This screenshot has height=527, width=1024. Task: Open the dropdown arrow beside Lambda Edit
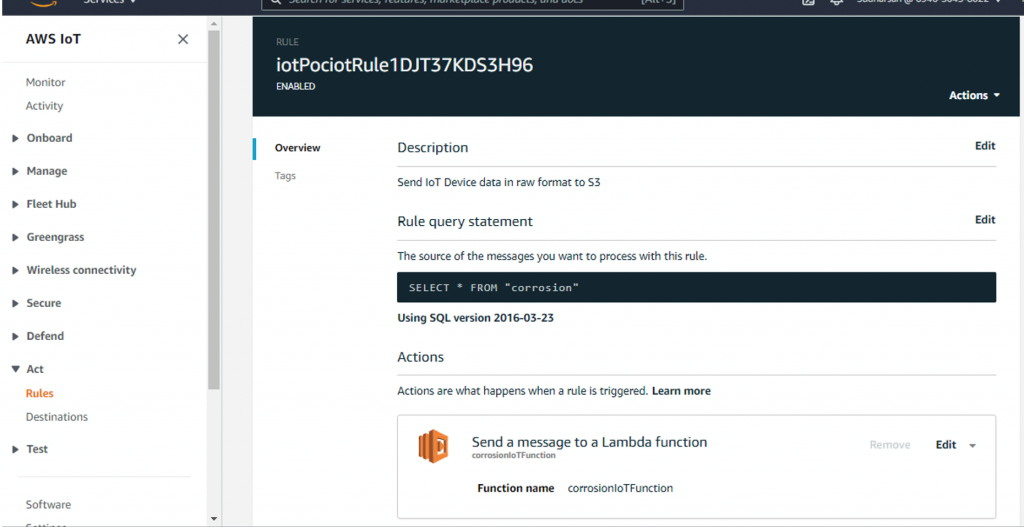click(x=972, y=445)
